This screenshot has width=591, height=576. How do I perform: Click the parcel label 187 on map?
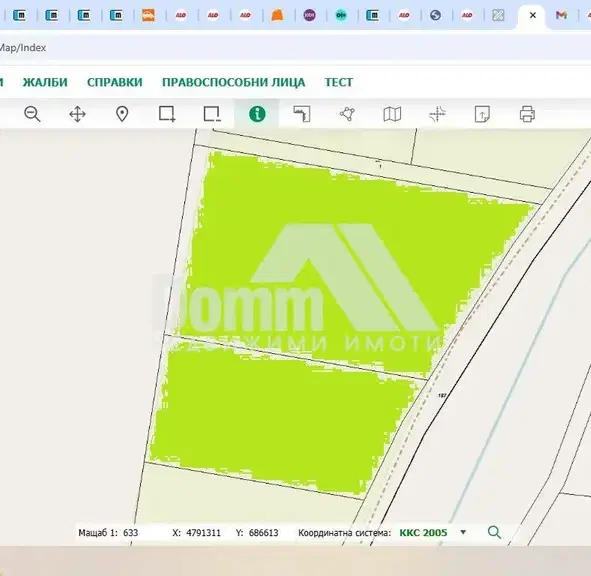pos(442,395)
